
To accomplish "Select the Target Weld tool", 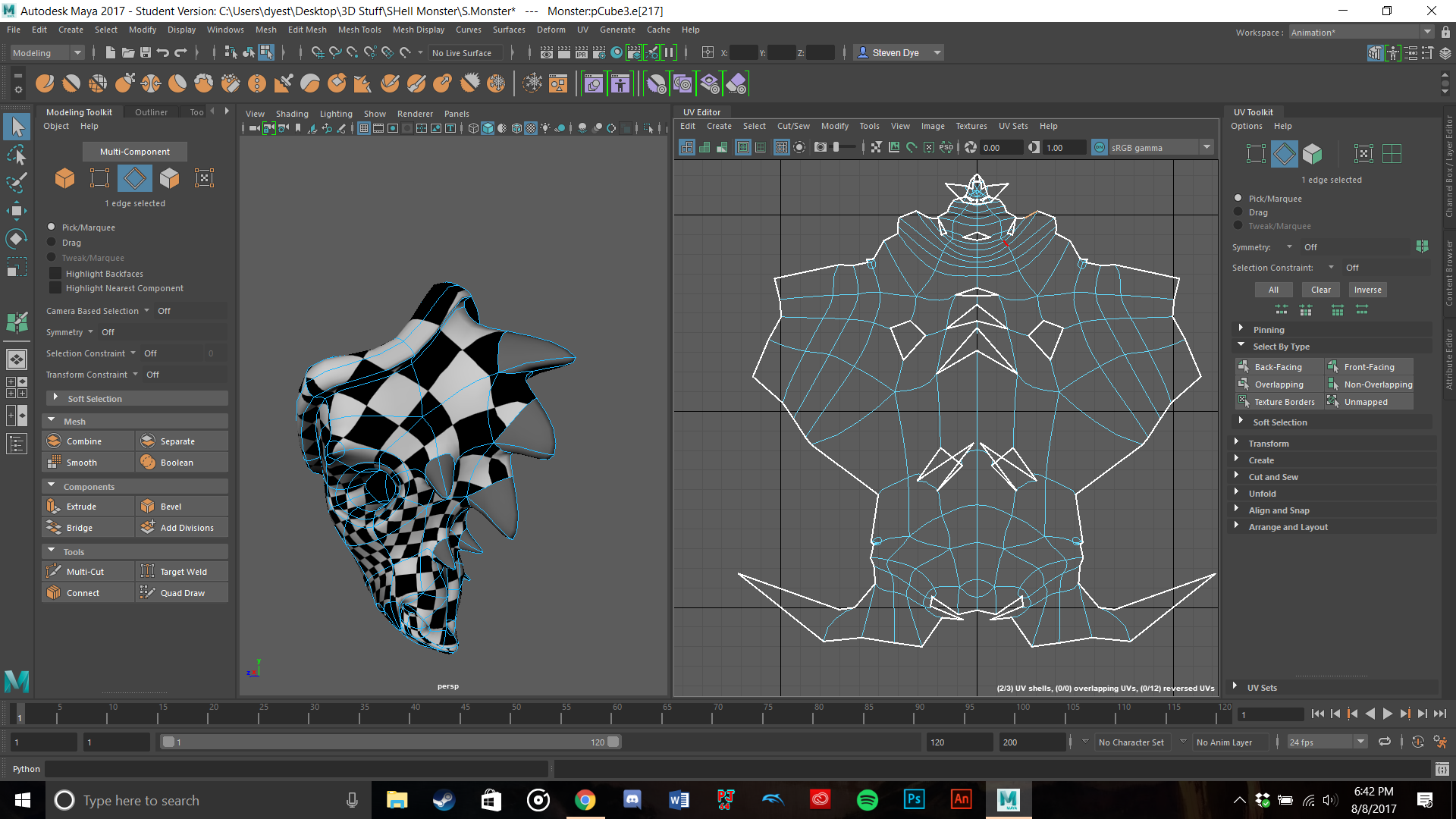I will tap(182, 572).
